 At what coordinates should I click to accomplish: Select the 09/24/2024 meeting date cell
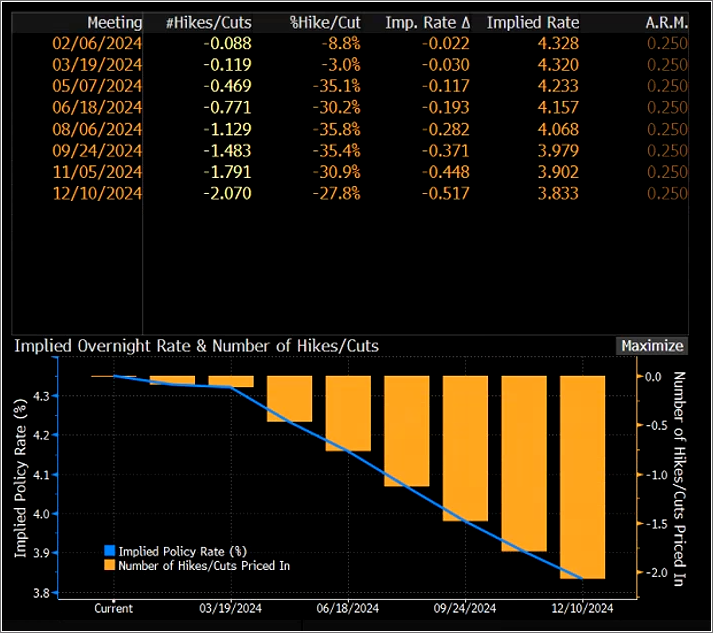pyautogui.click(x=97, y=151)
